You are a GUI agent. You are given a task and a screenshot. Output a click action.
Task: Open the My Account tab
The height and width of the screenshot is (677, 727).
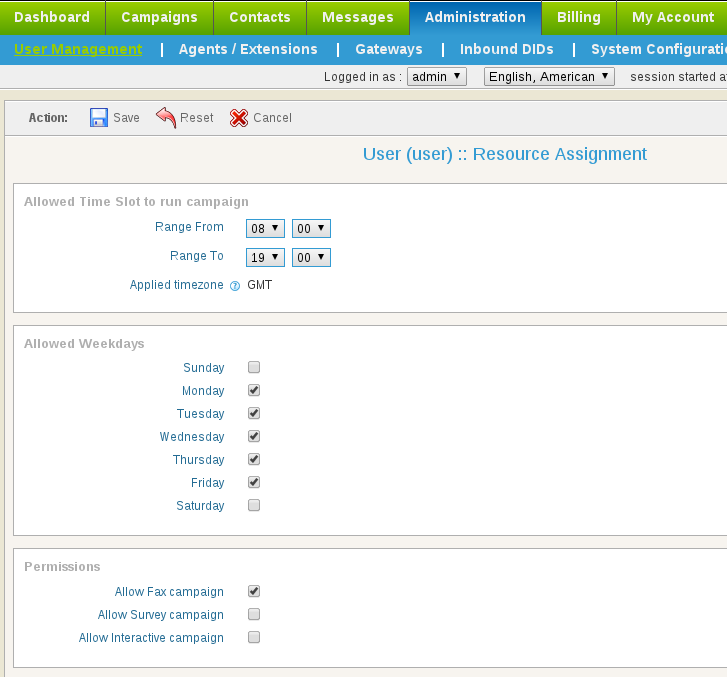point(673,18)
